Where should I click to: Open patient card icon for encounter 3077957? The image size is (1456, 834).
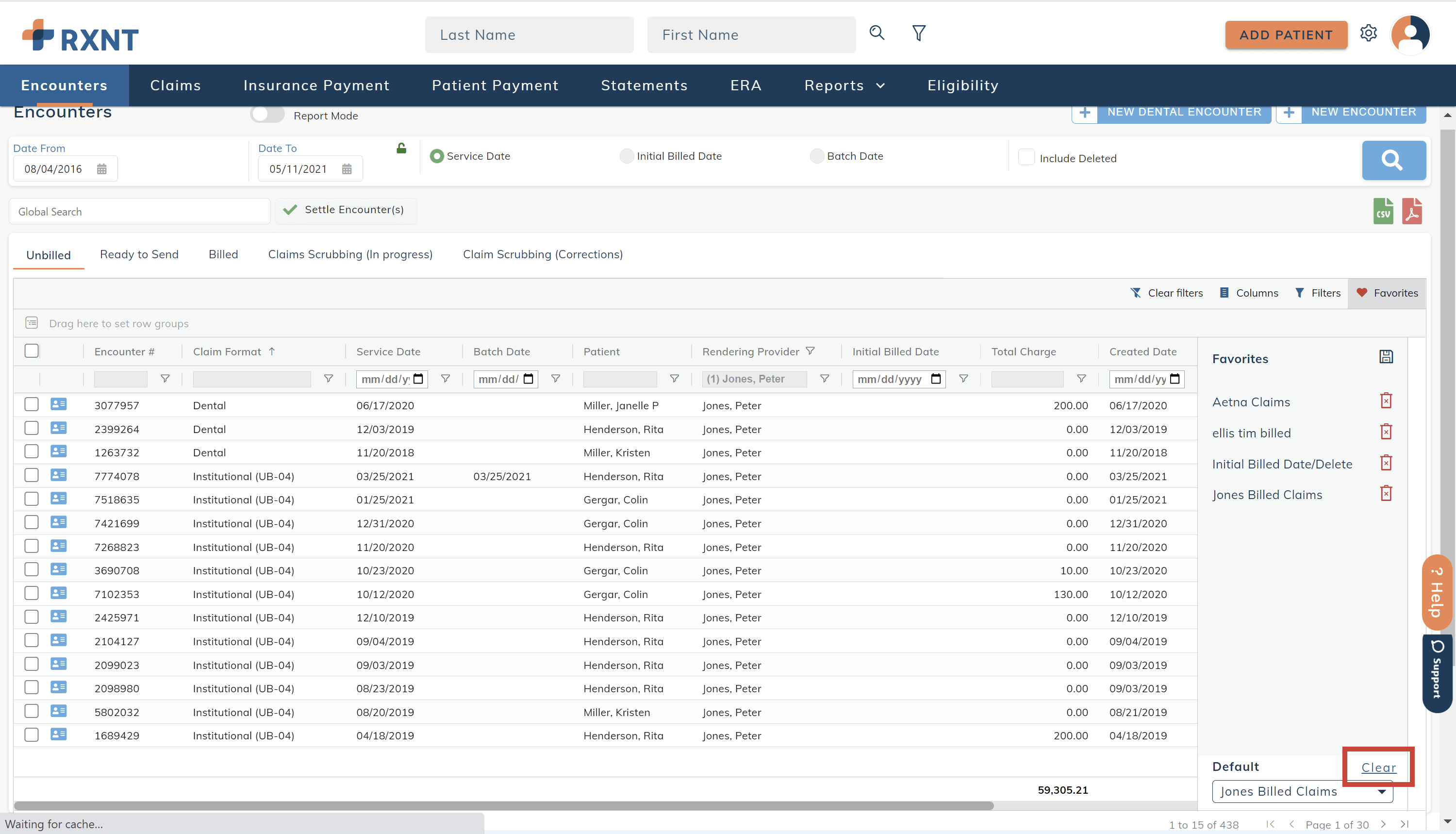(58, 404)
